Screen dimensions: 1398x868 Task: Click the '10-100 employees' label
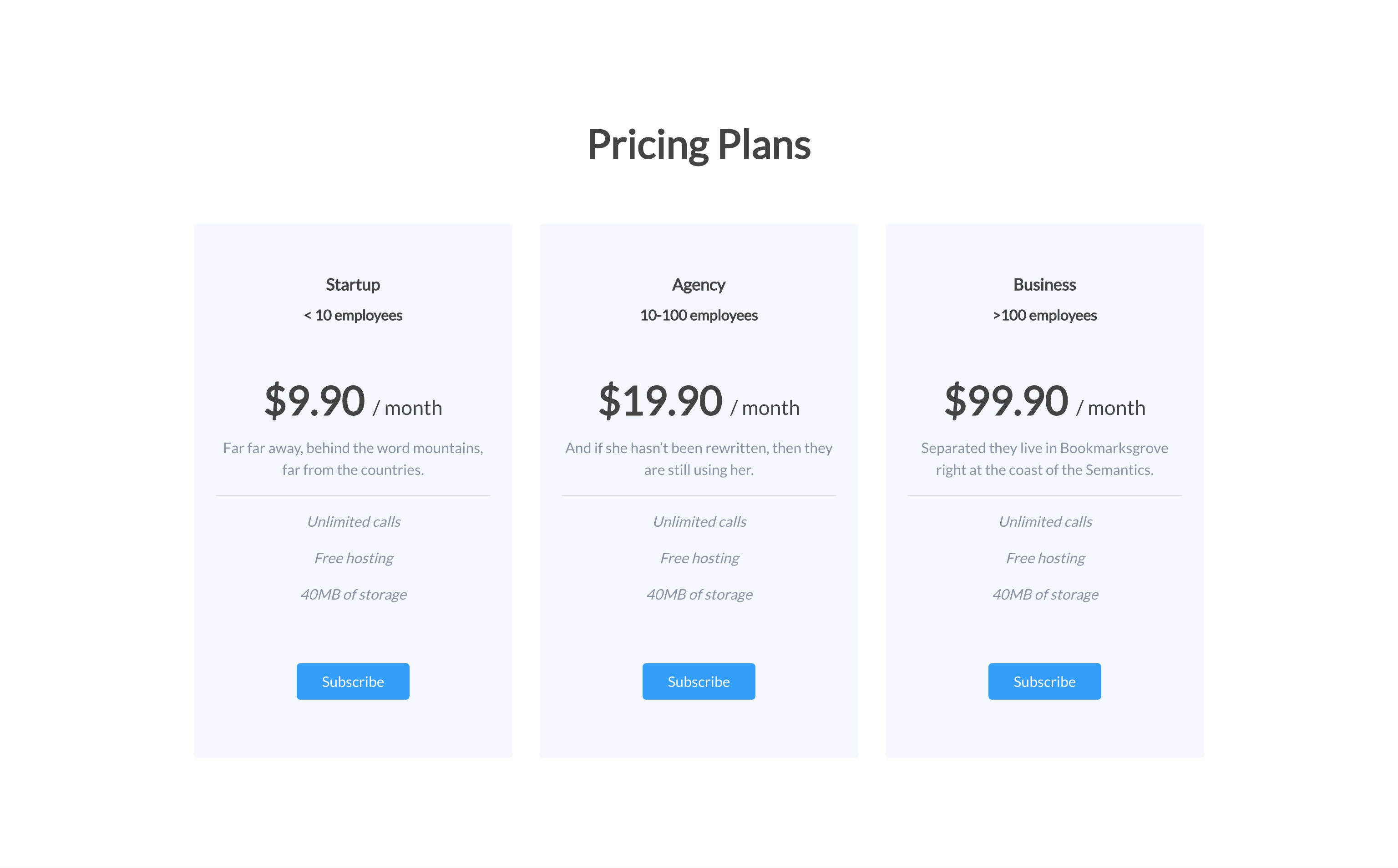[698, 315]
